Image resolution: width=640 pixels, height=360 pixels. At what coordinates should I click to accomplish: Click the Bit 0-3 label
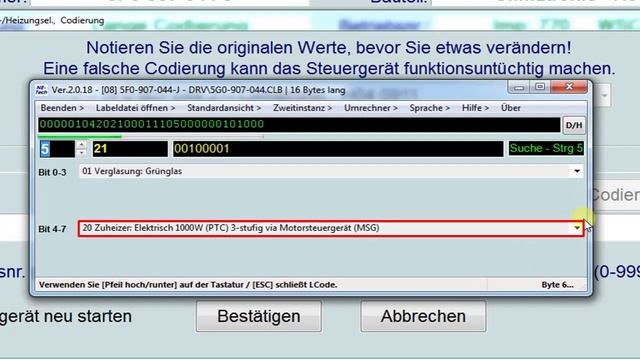52,172
